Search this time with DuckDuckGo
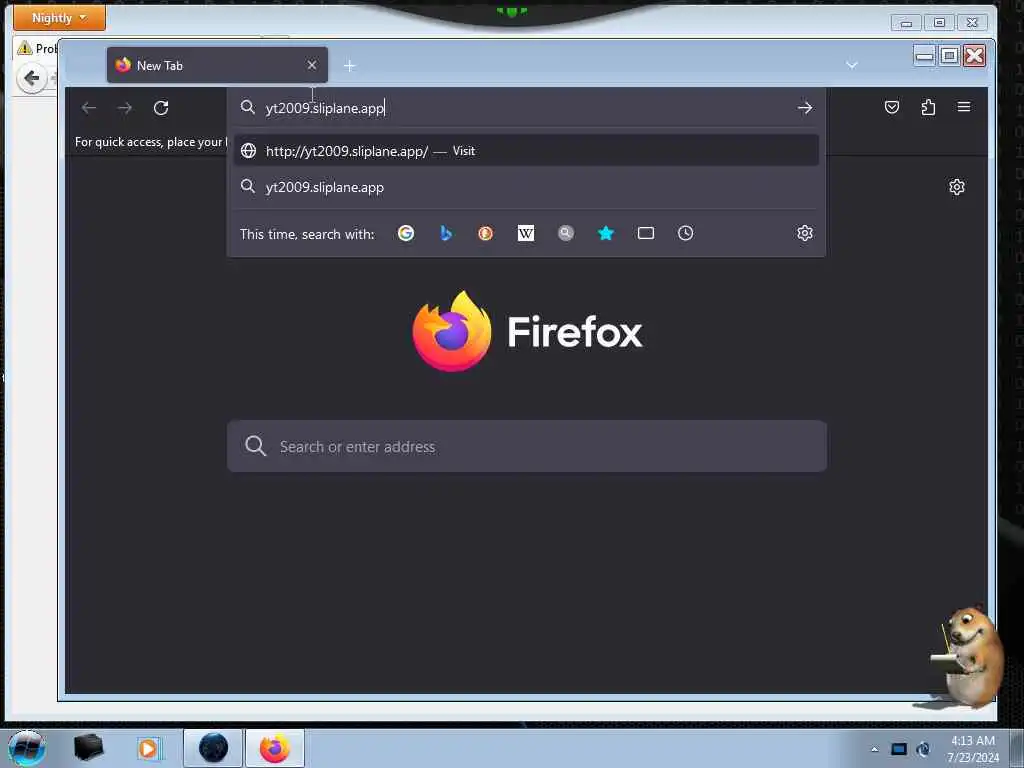The height and width of the screenshot is (768, 1024). point(485,233)
